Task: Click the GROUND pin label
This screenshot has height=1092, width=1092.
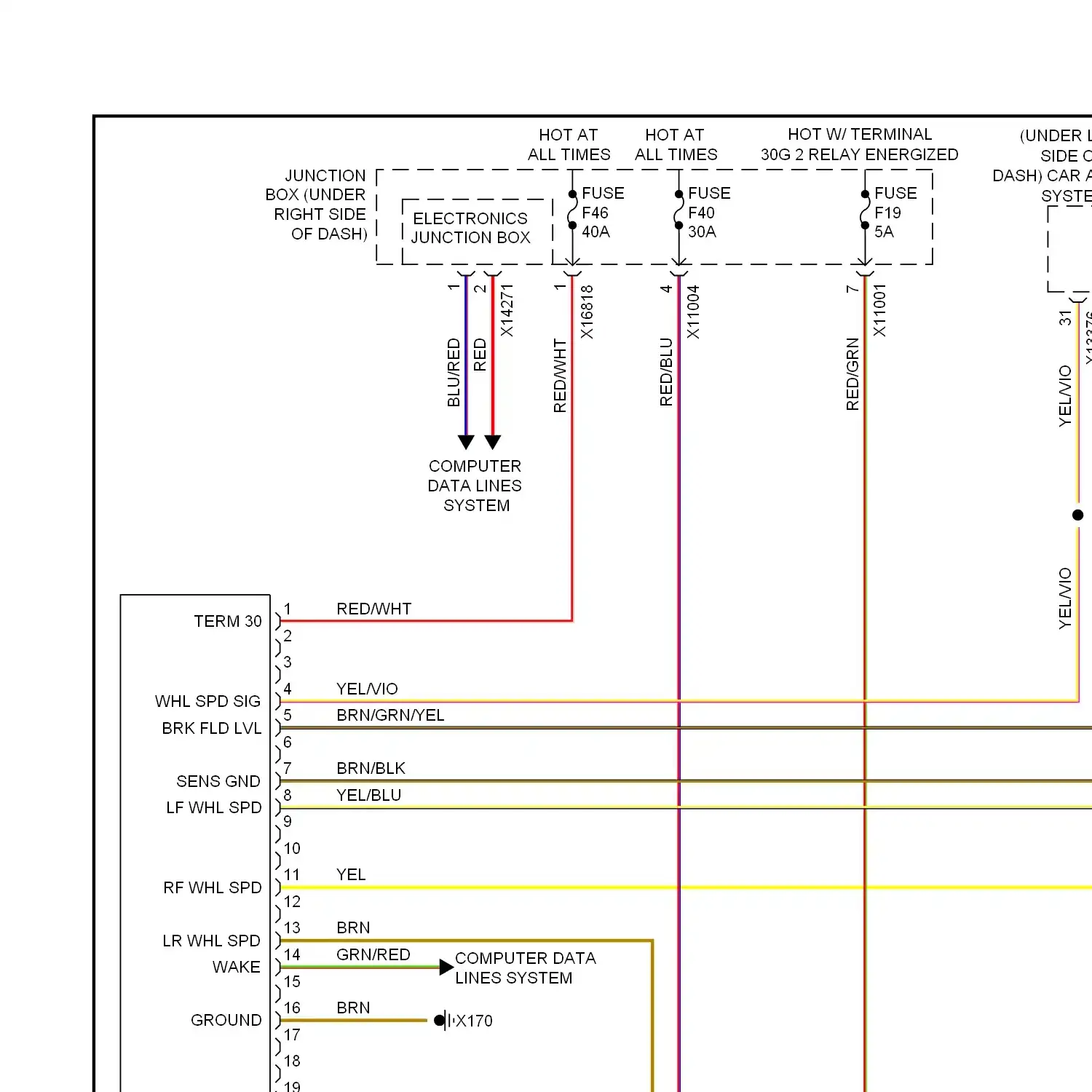Action: click(226, 1020)
